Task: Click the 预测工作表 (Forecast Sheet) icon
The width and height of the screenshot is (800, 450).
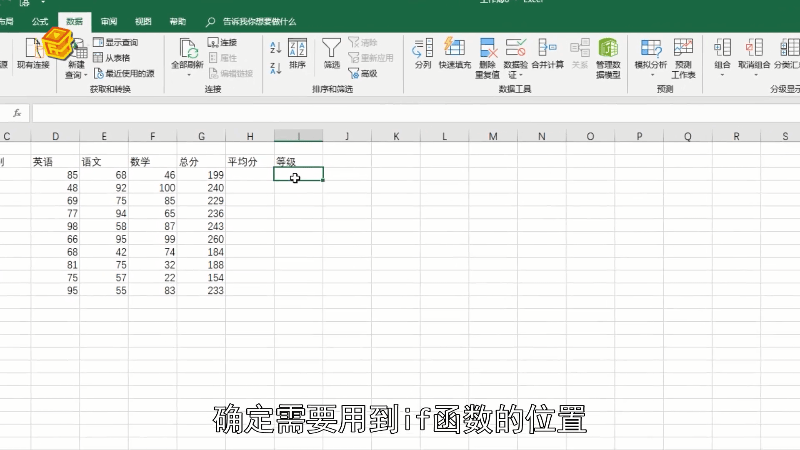Action: [683, 55]
